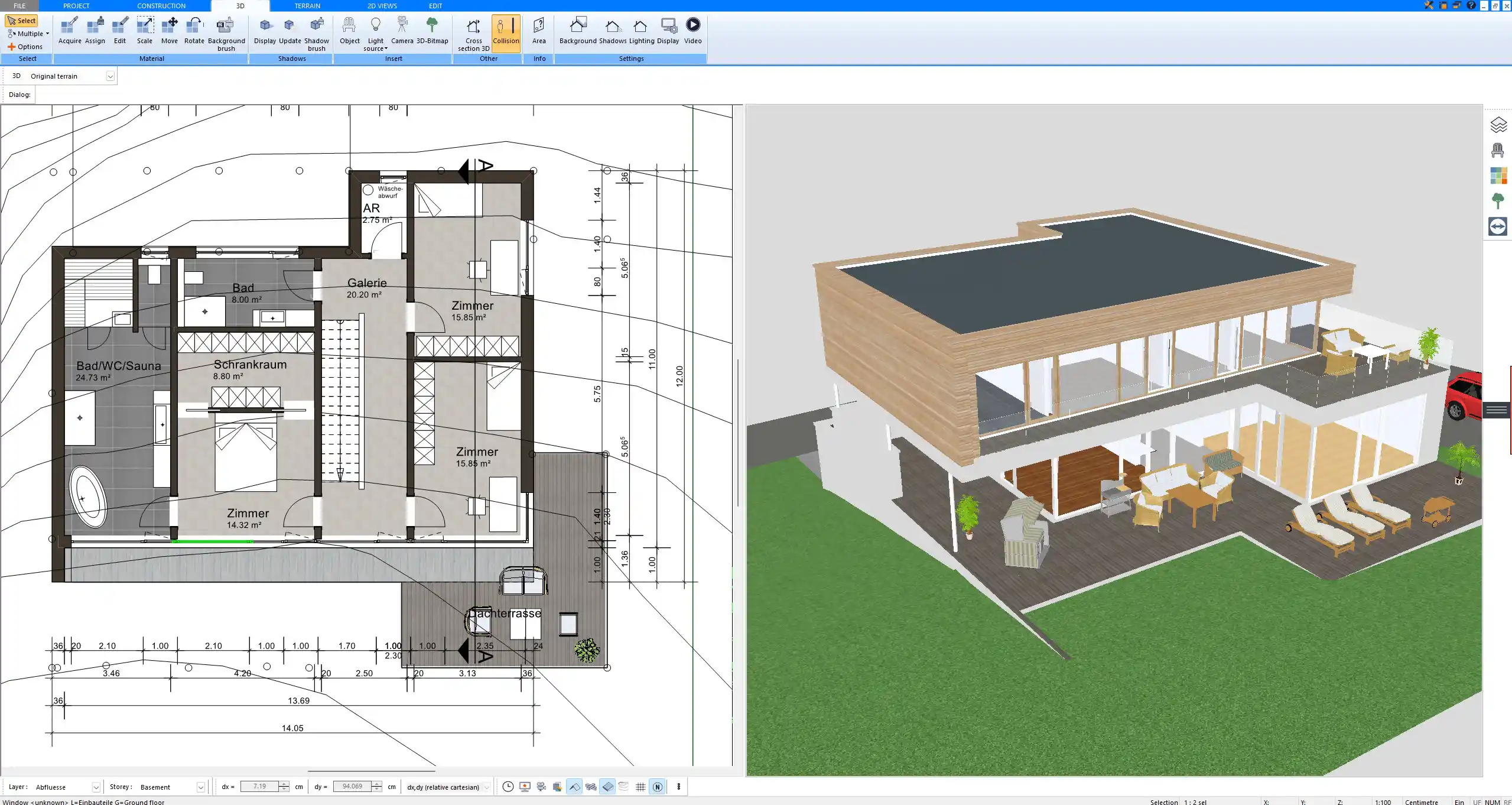Switch to the TERRAIN ribbon tab
Screen dimensions: 1512x805
tap(307, 5)
